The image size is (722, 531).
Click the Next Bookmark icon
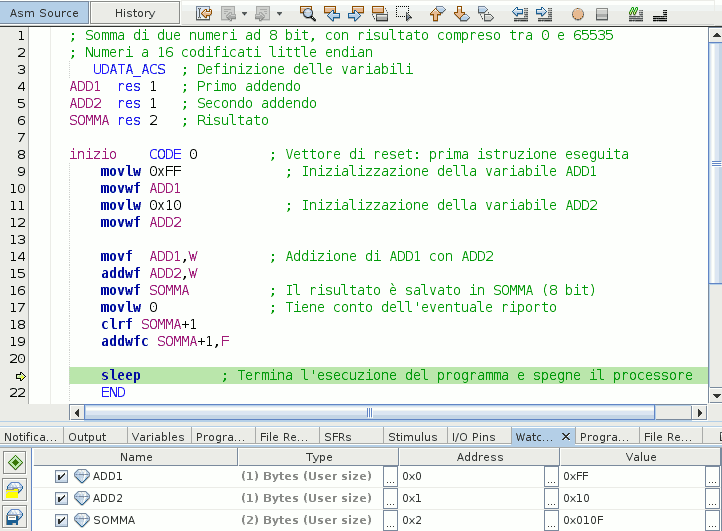(461, 14)
